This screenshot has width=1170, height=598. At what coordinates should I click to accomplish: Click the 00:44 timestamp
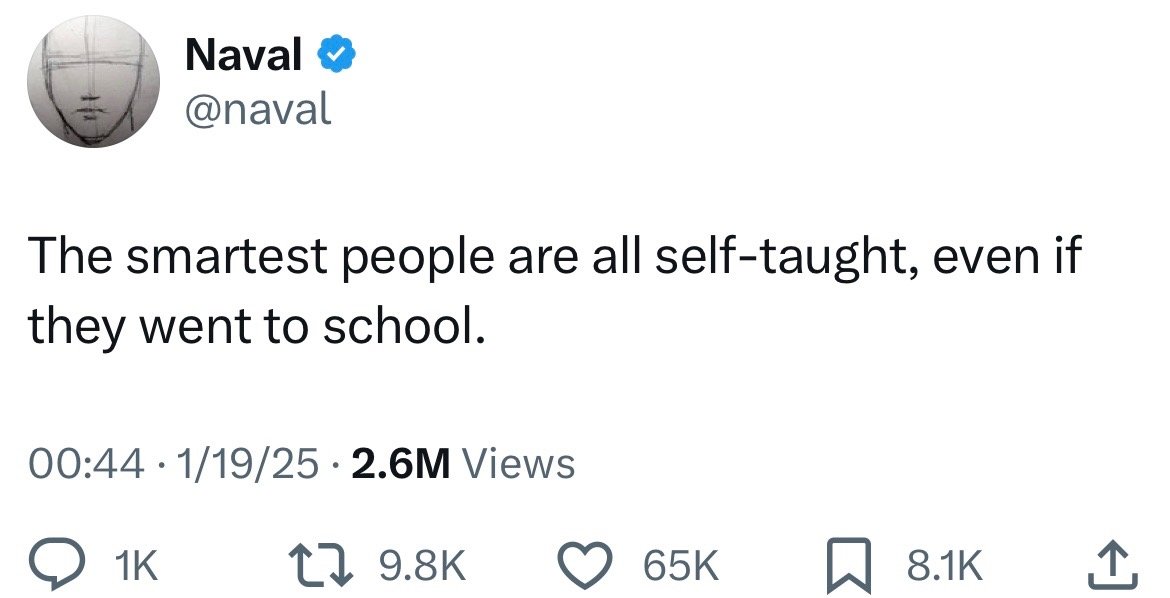pyautogui.click(x=87, y=464)
